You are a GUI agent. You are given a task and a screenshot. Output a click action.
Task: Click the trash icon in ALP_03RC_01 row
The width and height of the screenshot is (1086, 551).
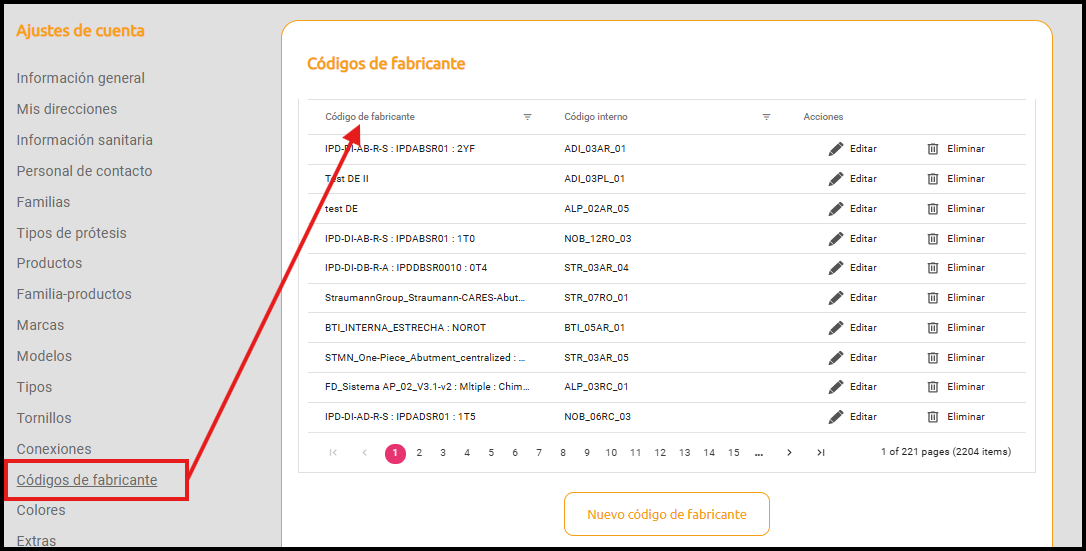(x=933, y=386)
